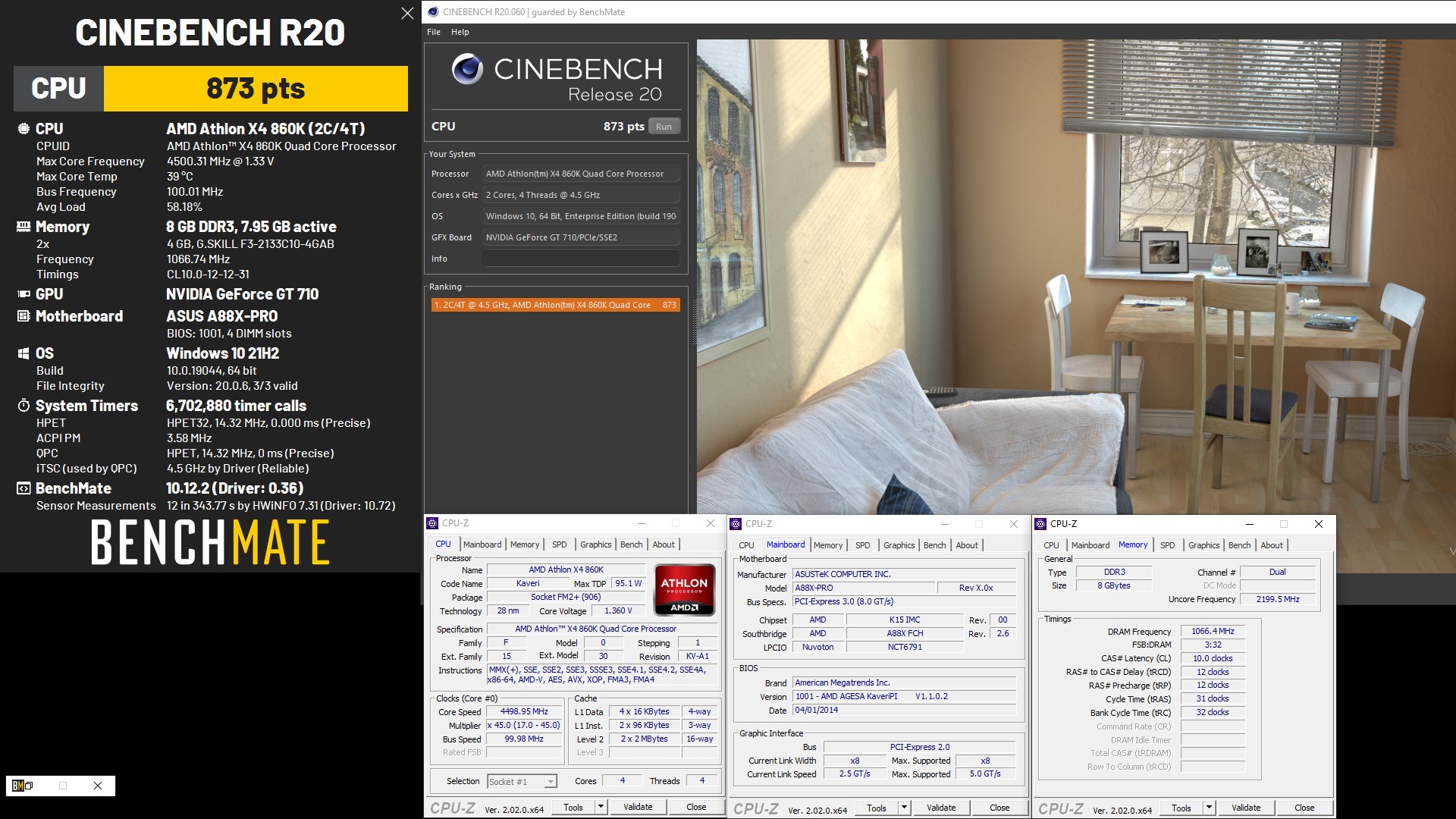Click the System Timers clock icon
This screenshot has width=1456, height=819.
pos(24,406)
